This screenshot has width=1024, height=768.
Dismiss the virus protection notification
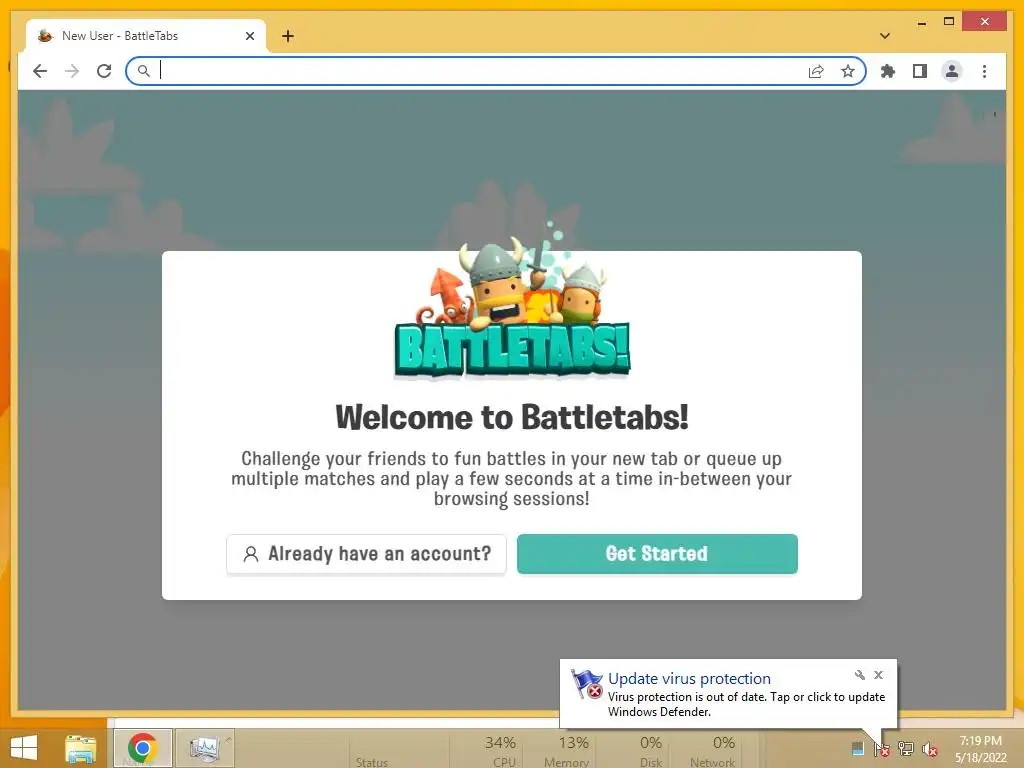coord(878,675)
